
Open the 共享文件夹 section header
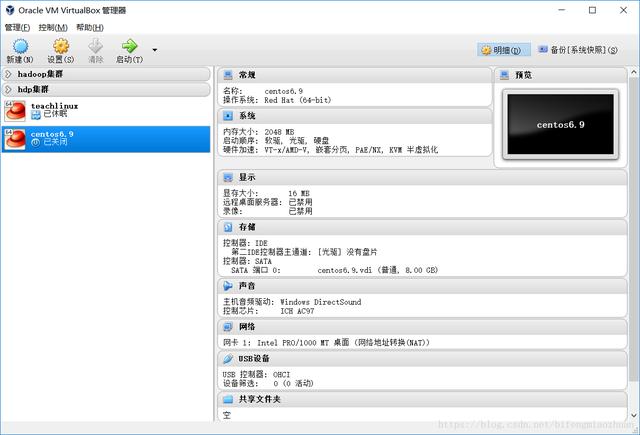tap(422, 399)
